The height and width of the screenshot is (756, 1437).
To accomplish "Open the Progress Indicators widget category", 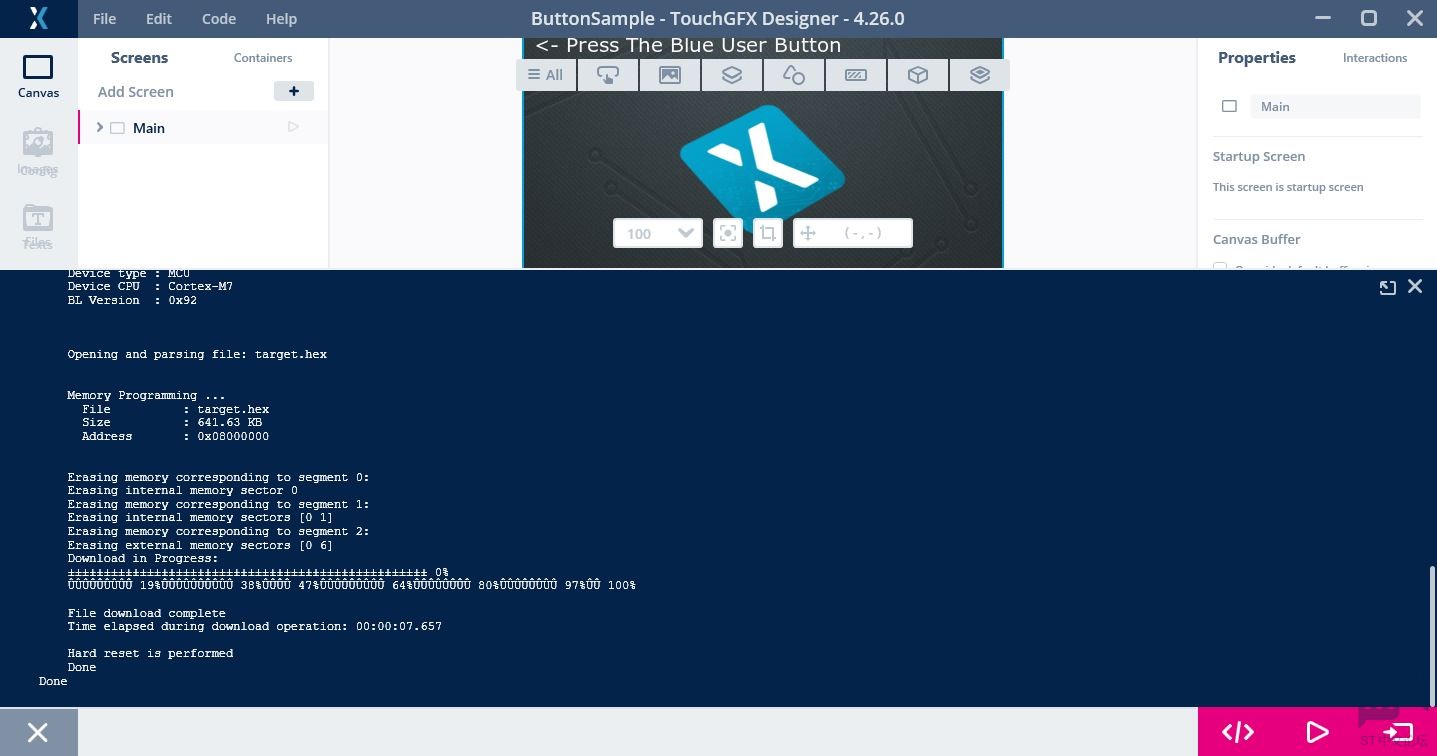I will tap(855, 75).
